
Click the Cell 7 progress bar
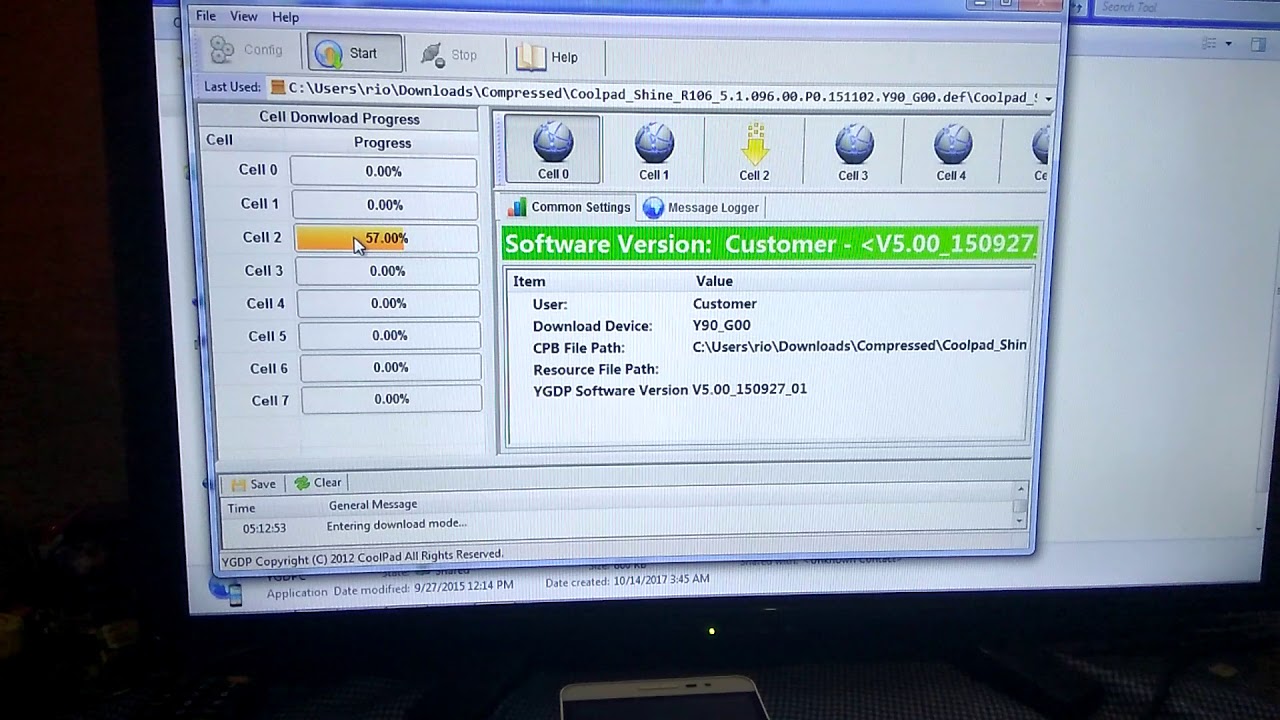[391, 399]
